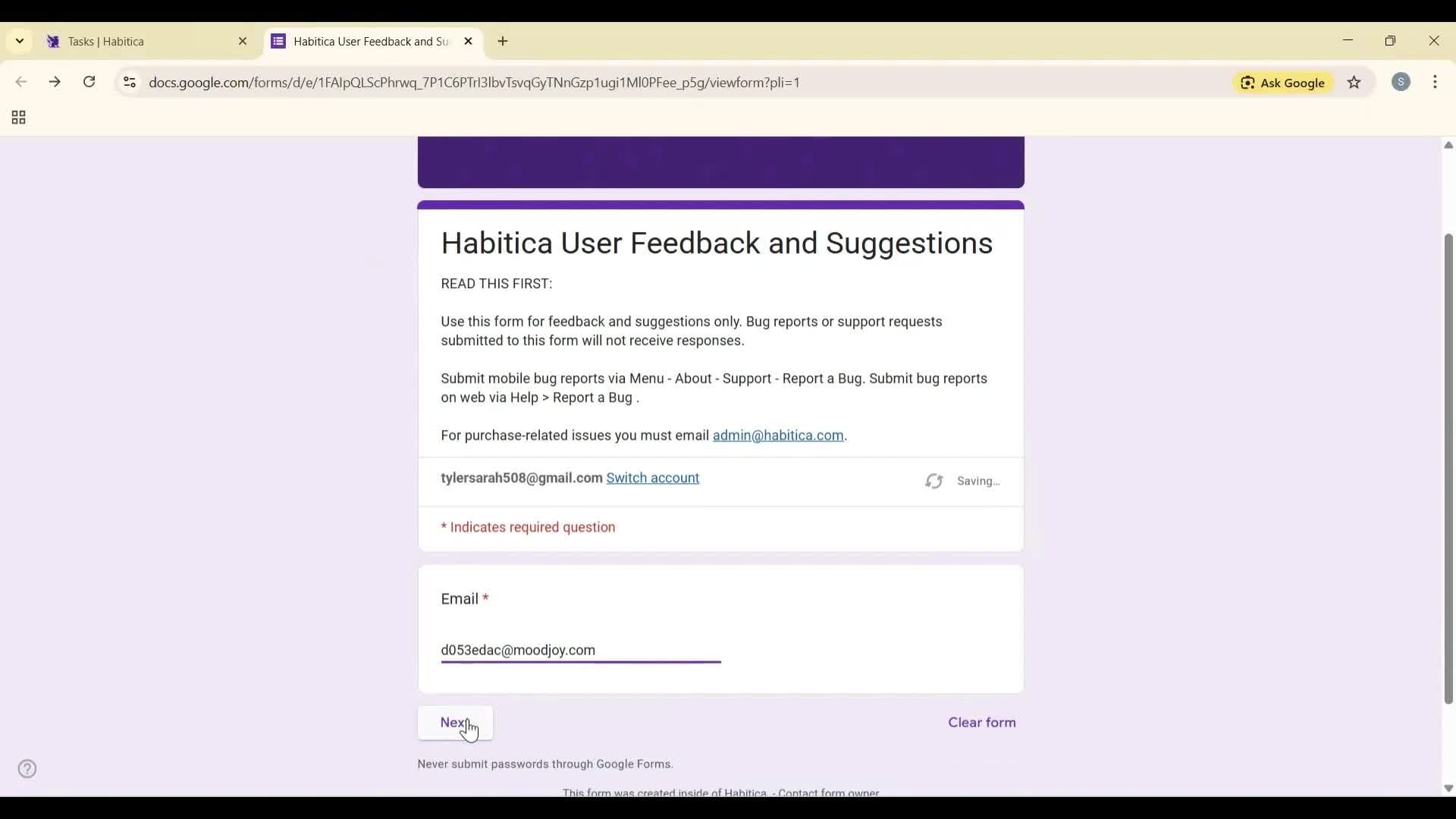This screenshot has height=819, width=1456.
Task: Click Clear form to reset answers
Action: tap(981, 723)
